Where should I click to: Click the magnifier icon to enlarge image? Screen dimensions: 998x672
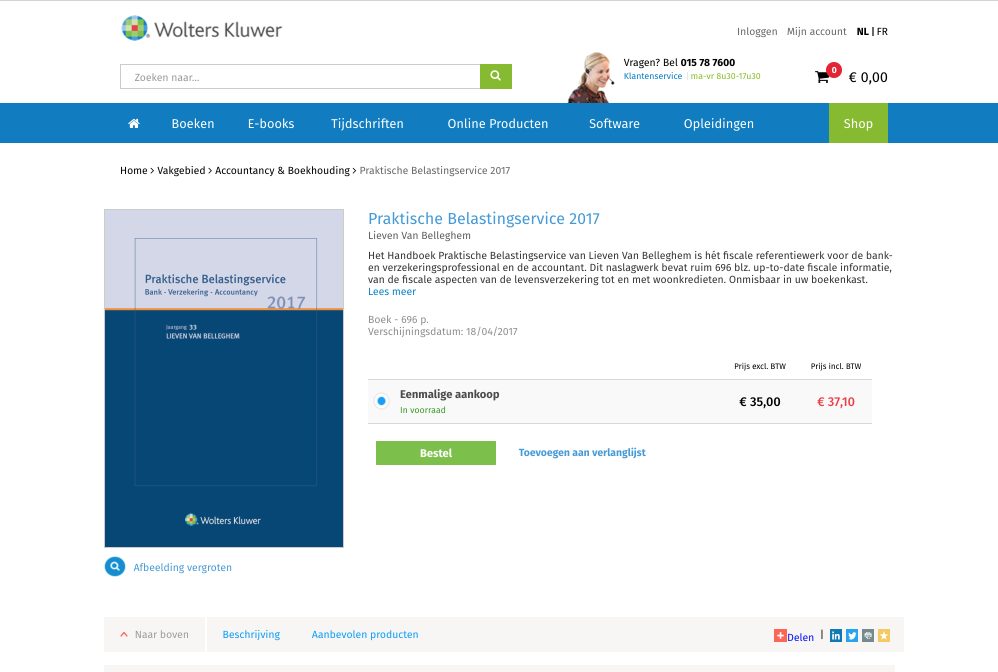115,567
